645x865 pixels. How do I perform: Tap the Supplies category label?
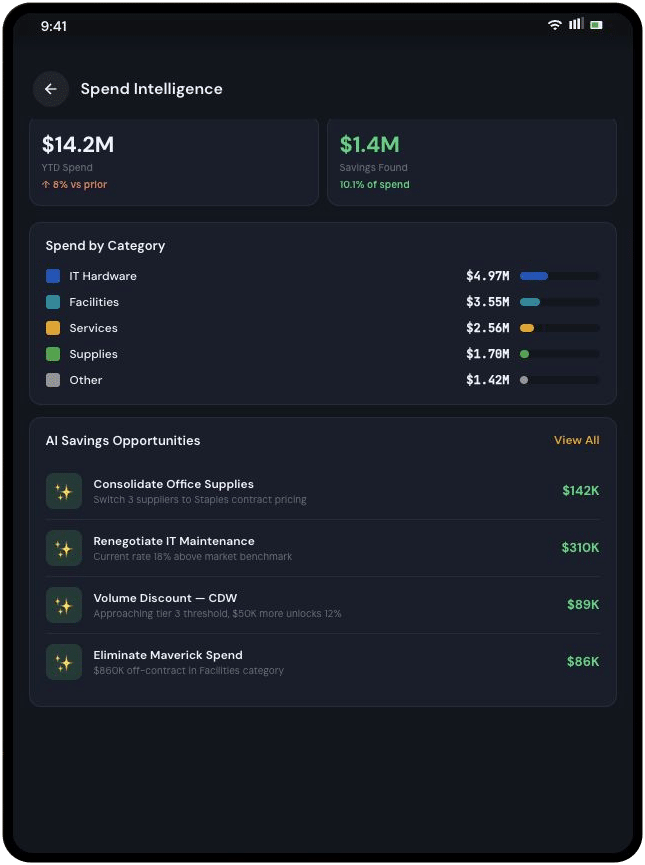pos(93,354)
